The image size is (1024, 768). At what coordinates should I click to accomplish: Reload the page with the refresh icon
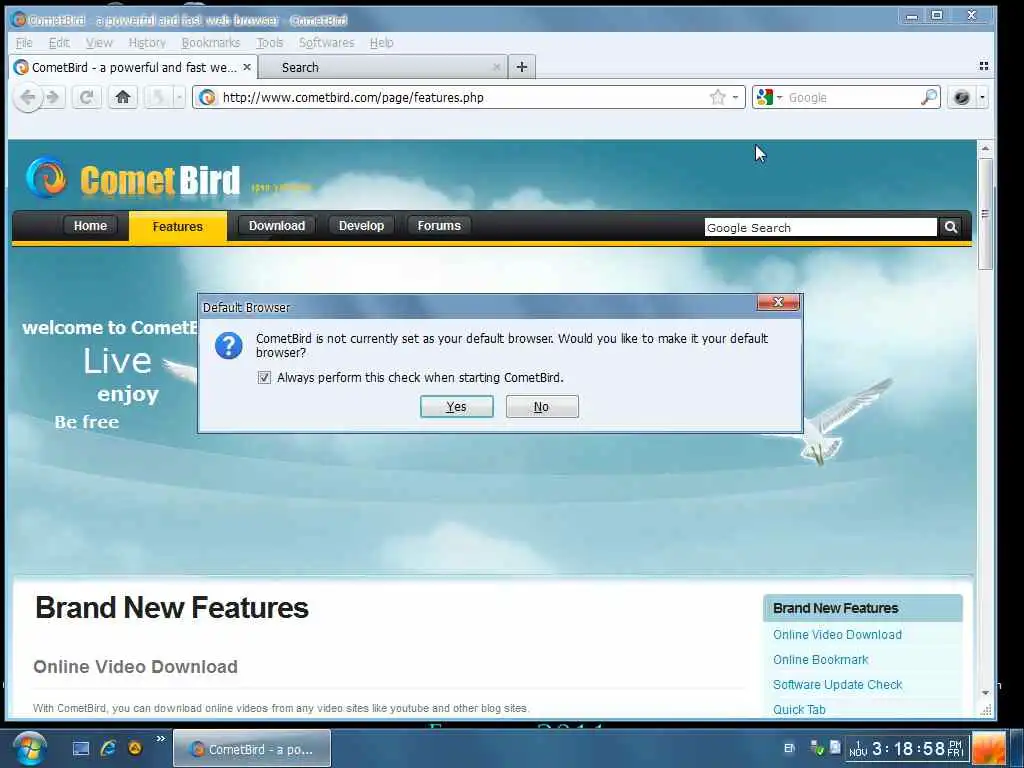(86, 98)
